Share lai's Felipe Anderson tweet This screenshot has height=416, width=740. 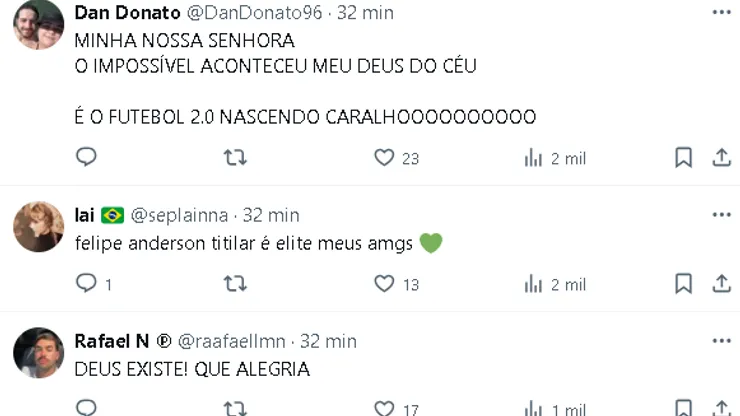click(721, 284)
